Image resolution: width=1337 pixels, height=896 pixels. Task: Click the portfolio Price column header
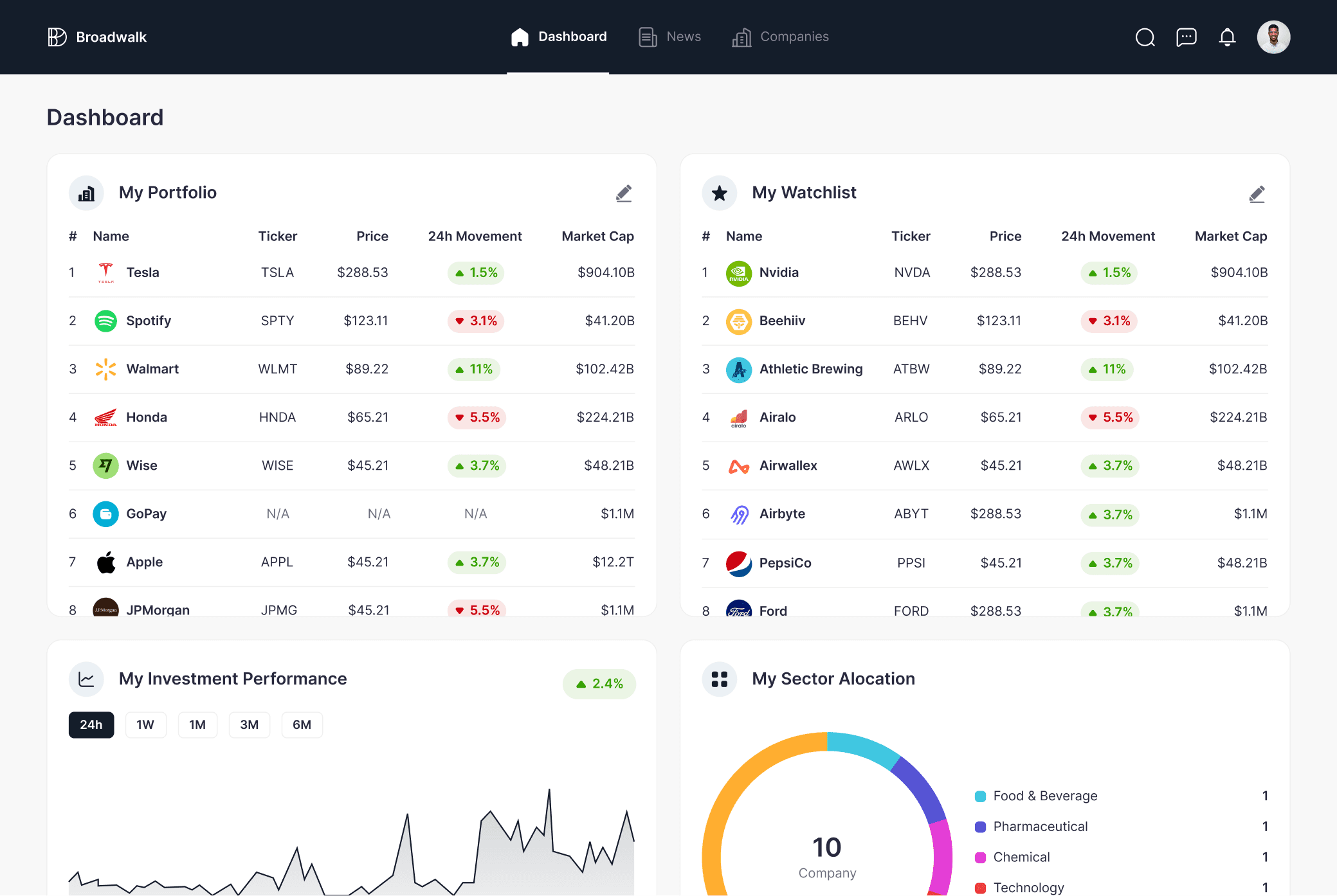372,237
